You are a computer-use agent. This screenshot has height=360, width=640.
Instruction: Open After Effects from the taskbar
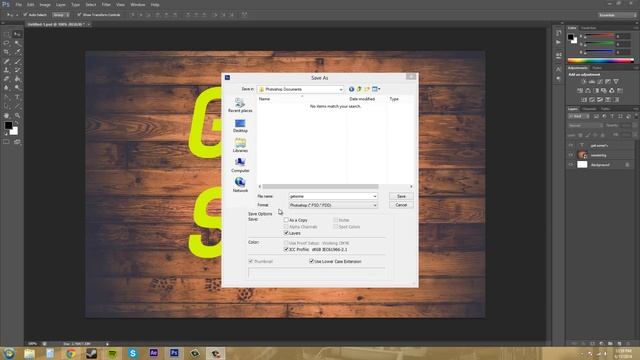(x=153, y=353)
